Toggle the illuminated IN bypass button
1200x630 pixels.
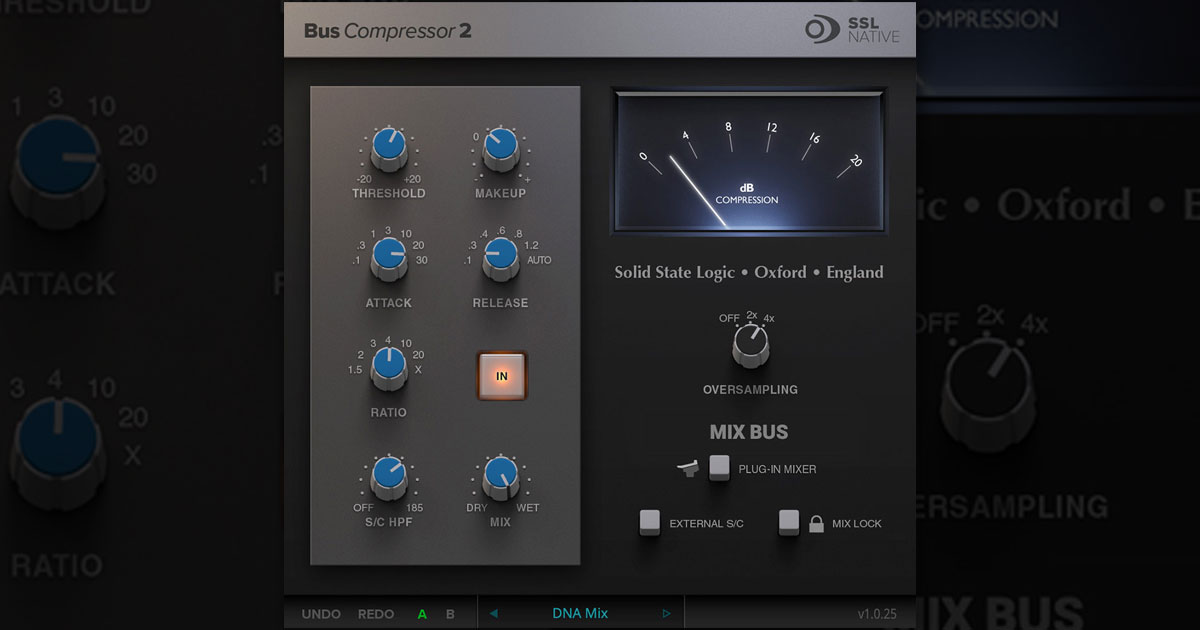501,377
